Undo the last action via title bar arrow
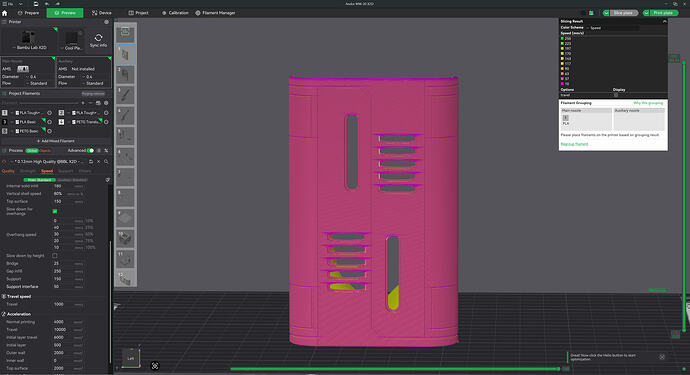Image resolution: width=690 pixels, height=375 pixels. [x=47, y=4]
